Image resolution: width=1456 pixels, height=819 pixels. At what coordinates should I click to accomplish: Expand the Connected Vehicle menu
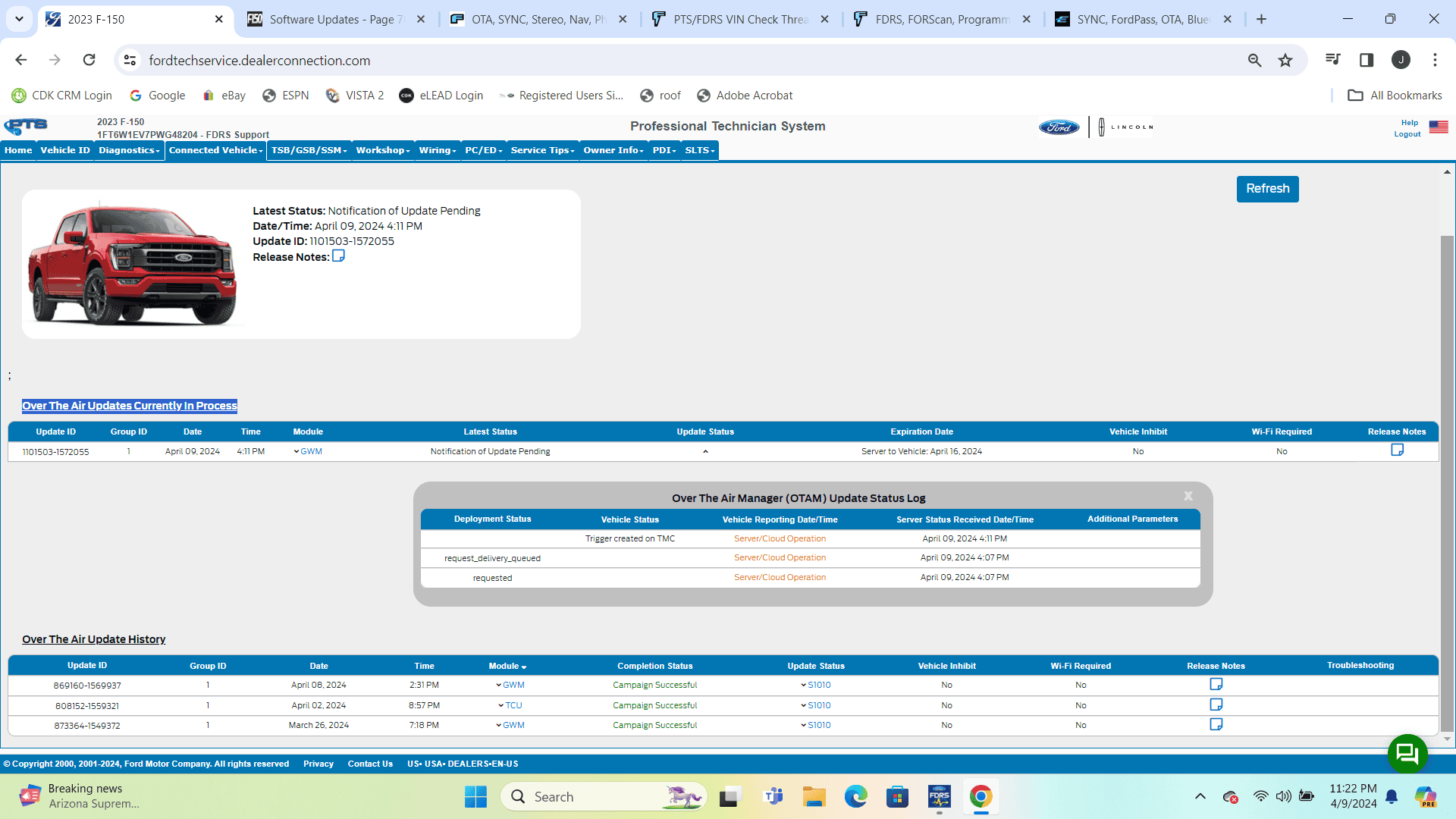tap(216, 150)
